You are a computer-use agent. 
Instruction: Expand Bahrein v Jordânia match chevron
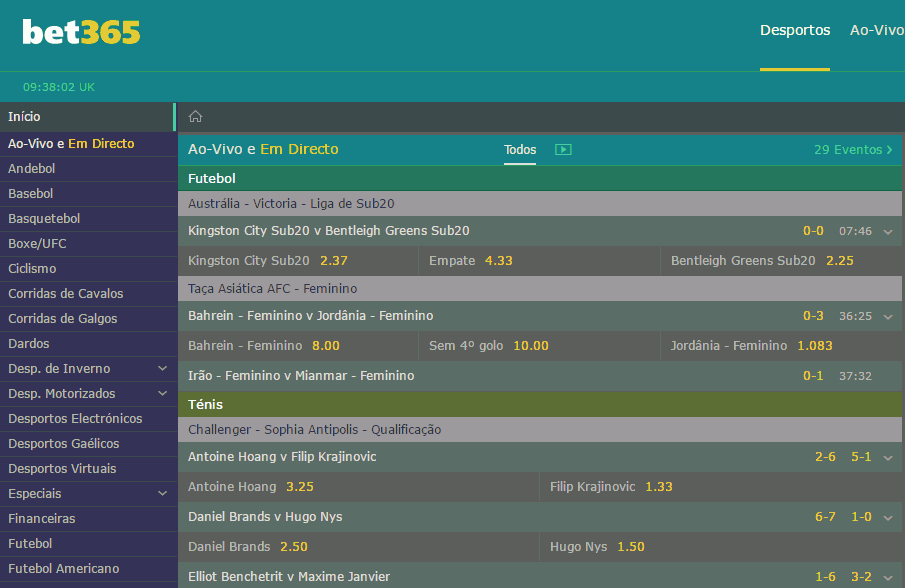click(x=888, y=316)
